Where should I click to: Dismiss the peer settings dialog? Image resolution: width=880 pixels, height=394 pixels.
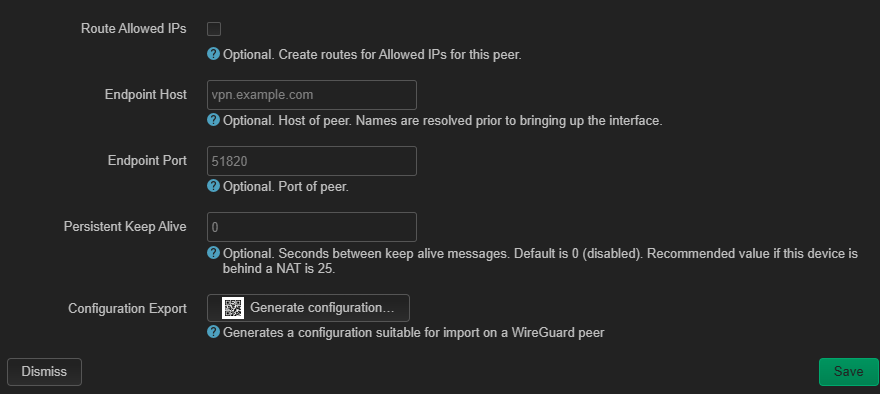point(44,372)
